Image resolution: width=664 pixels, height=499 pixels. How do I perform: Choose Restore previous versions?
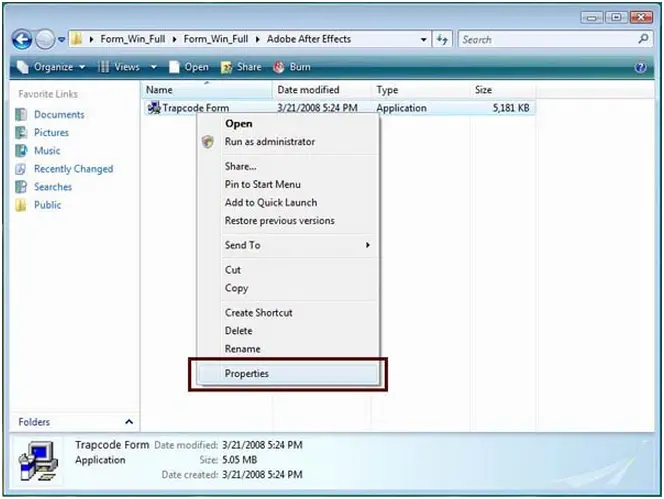click(x=288, y=221)
